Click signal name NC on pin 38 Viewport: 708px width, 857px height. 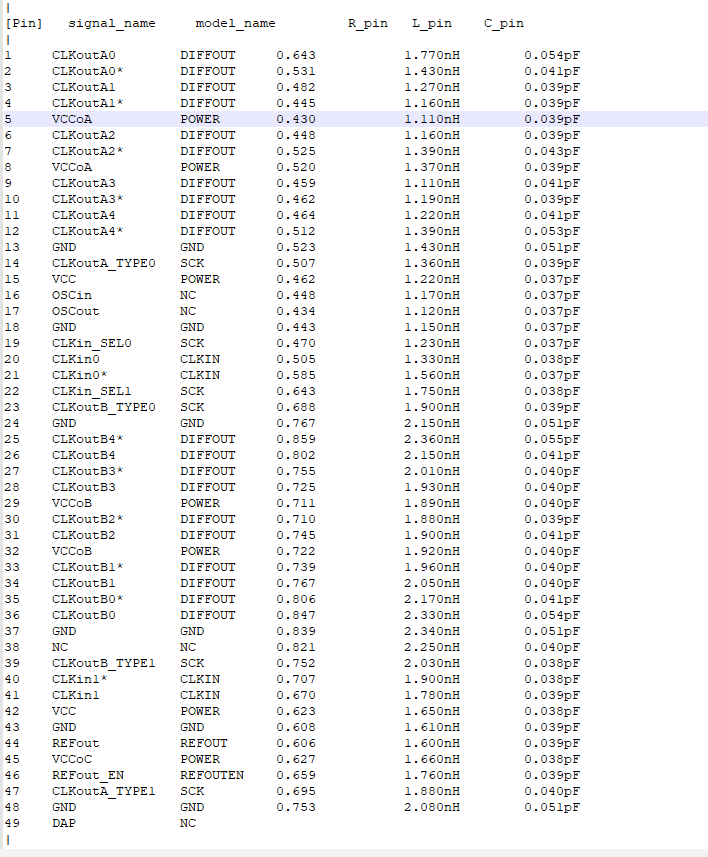pyautogui.click(x=60, y=647)
